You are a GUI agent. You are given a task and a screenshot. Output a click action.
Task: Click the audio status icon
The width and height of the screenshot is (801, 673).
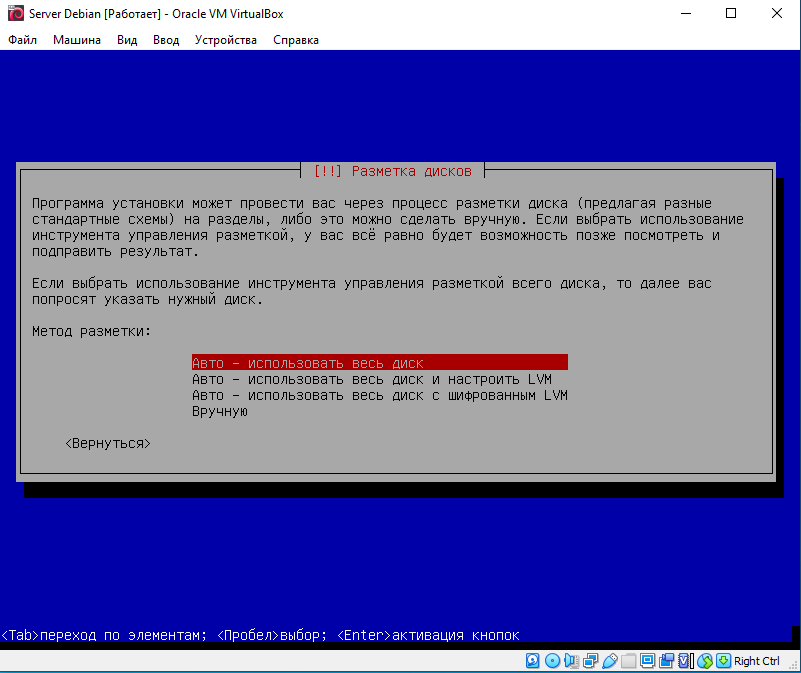[570, 661]
